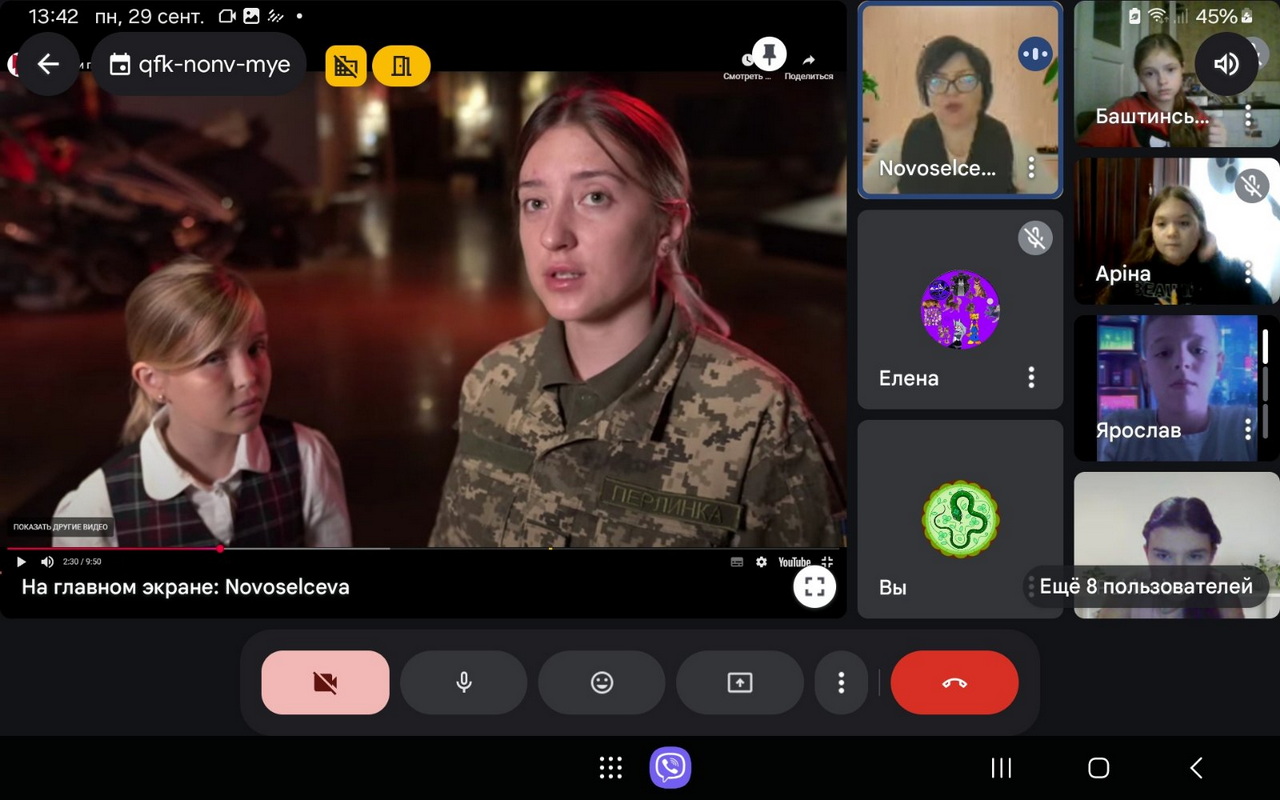Open the emoji reactions panel
The width and height of the screenshot is (1280, 800).
601,683
